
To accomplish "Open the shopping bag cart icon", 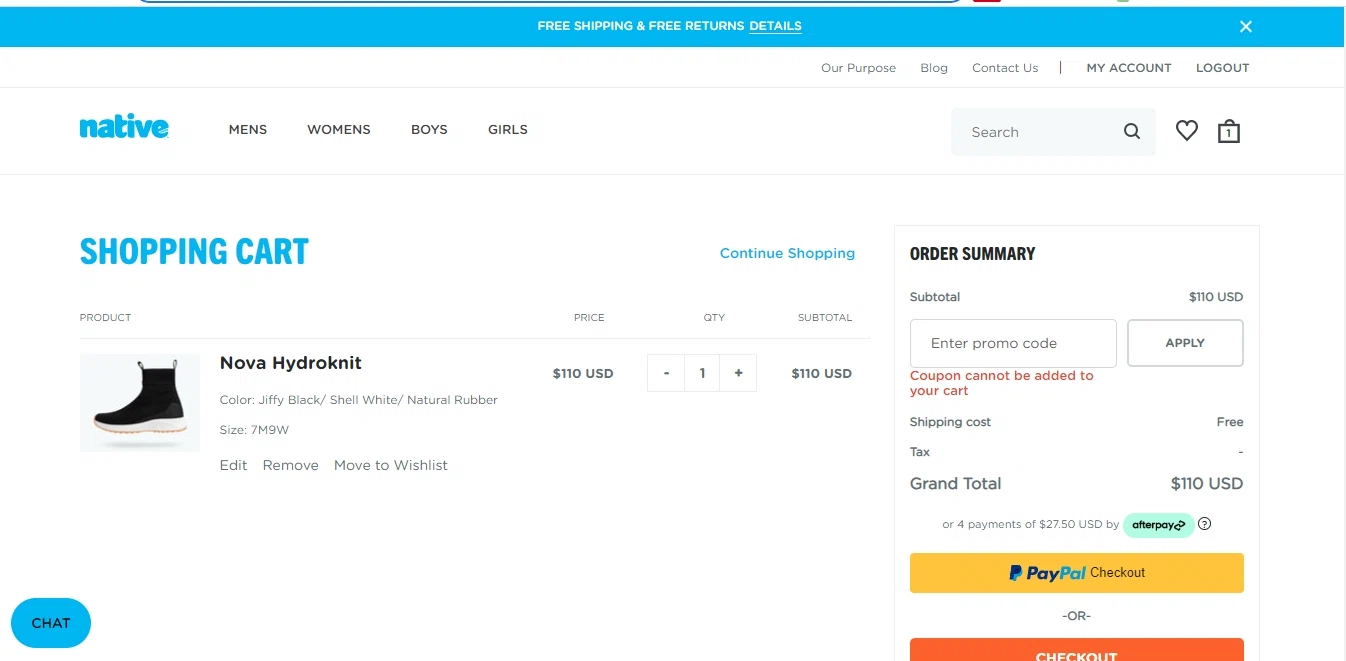I will click(x=1229, y=131).
